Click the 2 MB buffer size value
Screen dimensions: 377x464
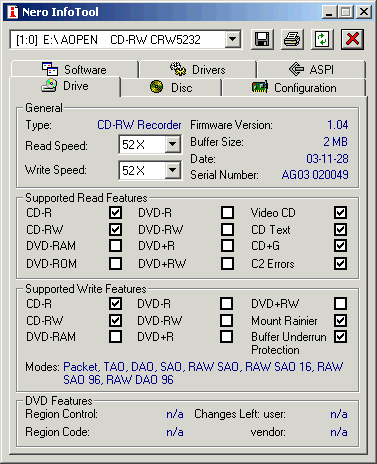[335, 142]
